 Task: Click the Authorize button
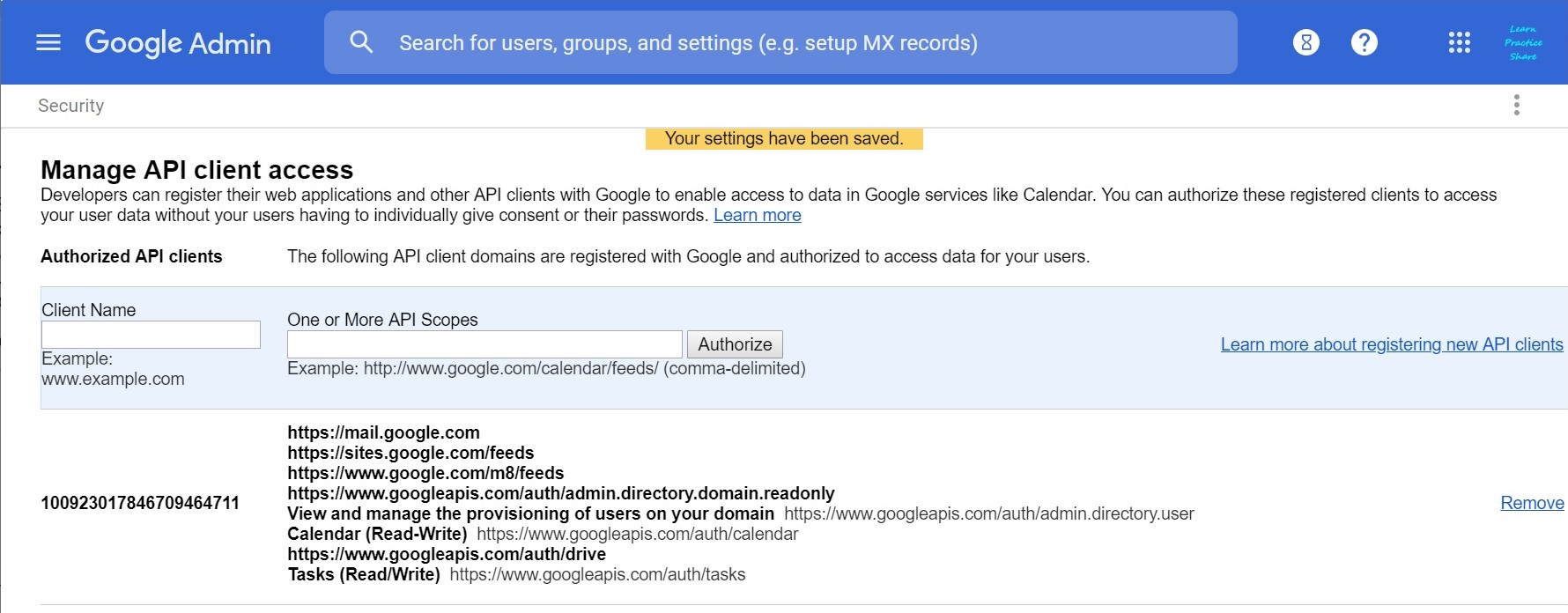[x=735, y=344]
